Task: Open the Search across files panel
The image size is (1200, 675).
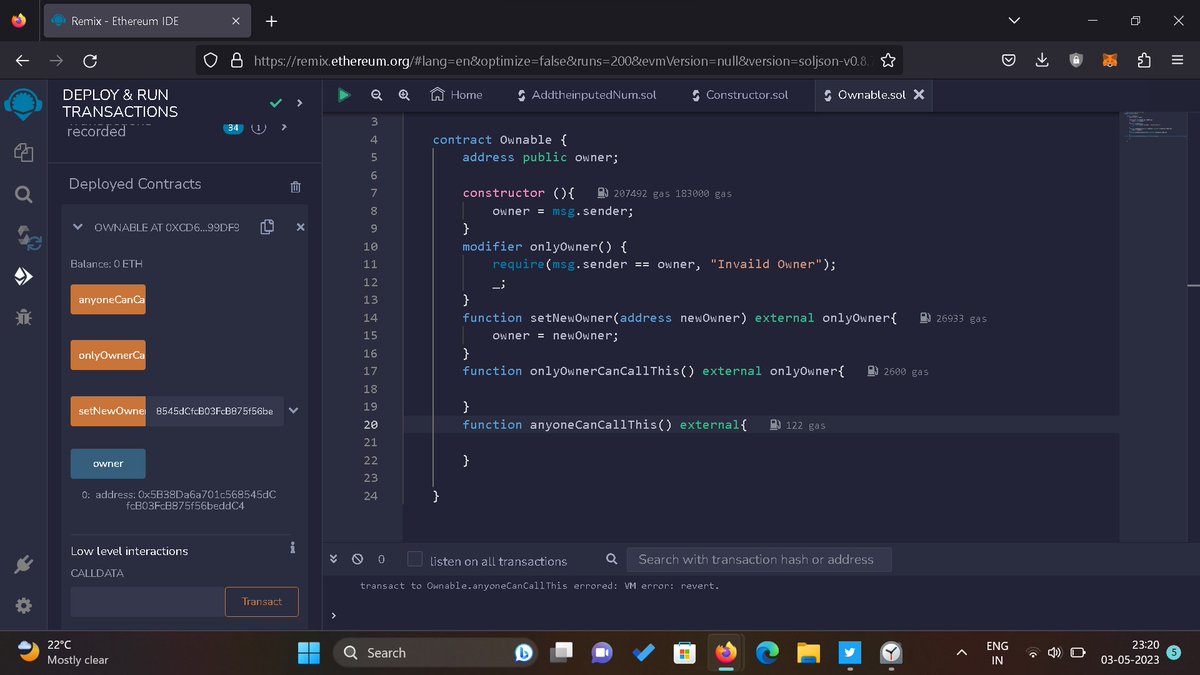Action: (22, 194)
